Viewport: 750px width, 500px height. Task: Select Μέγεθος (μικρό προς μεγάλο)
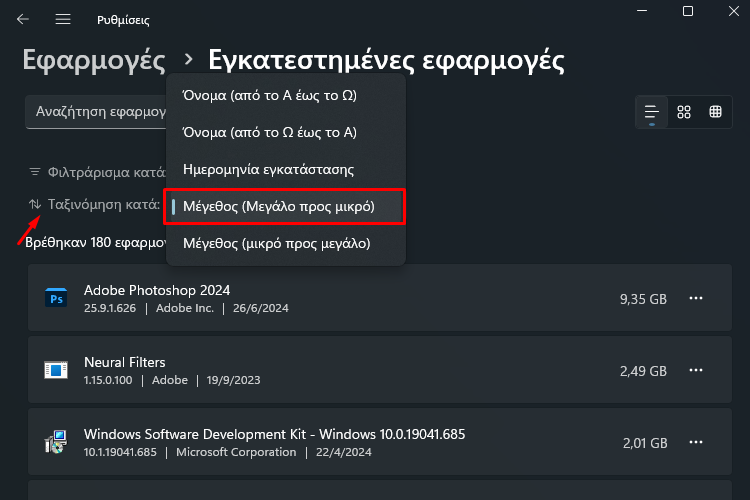[x=286, y=244]
